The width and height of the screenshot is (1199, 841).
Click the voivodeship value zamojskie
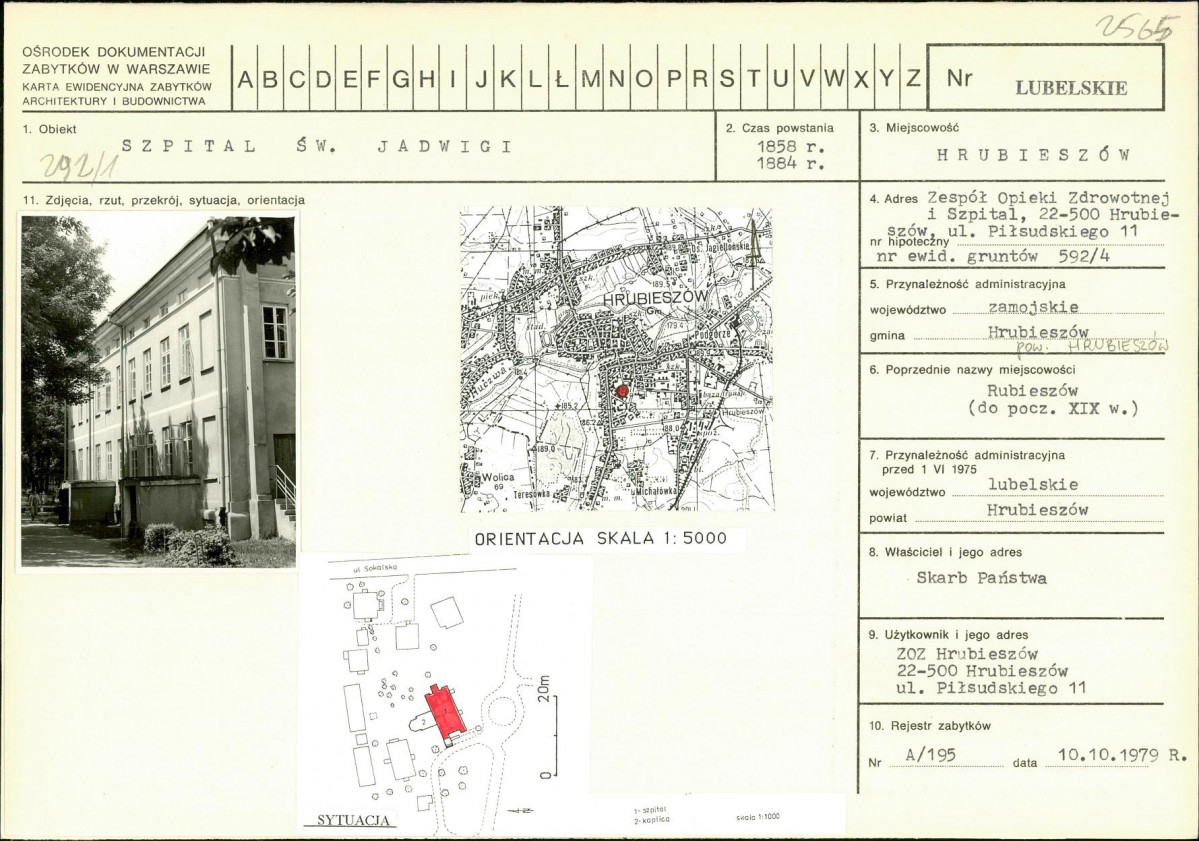pyautogui.click(x=1033, y=307)
